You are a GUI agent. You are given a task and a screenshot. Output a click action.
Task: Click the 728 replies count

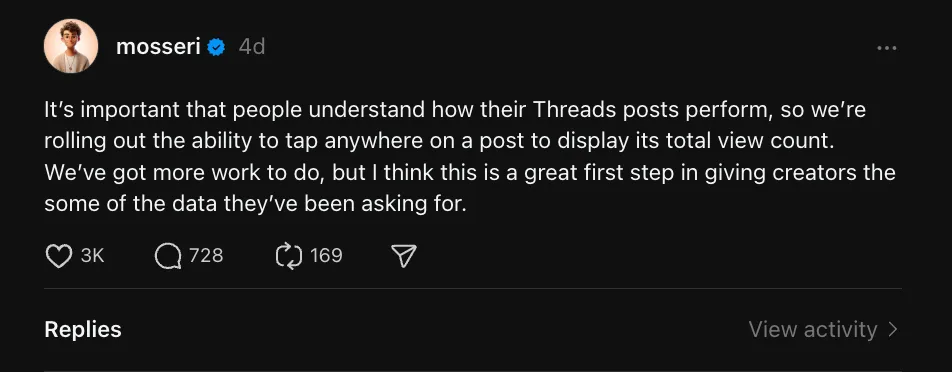pos(206,255)
